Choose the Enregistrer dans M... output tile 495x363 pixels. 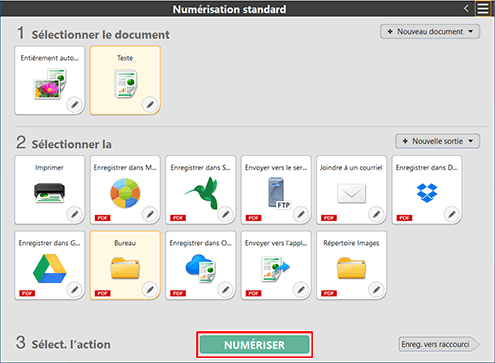click(x=125, y=190)
